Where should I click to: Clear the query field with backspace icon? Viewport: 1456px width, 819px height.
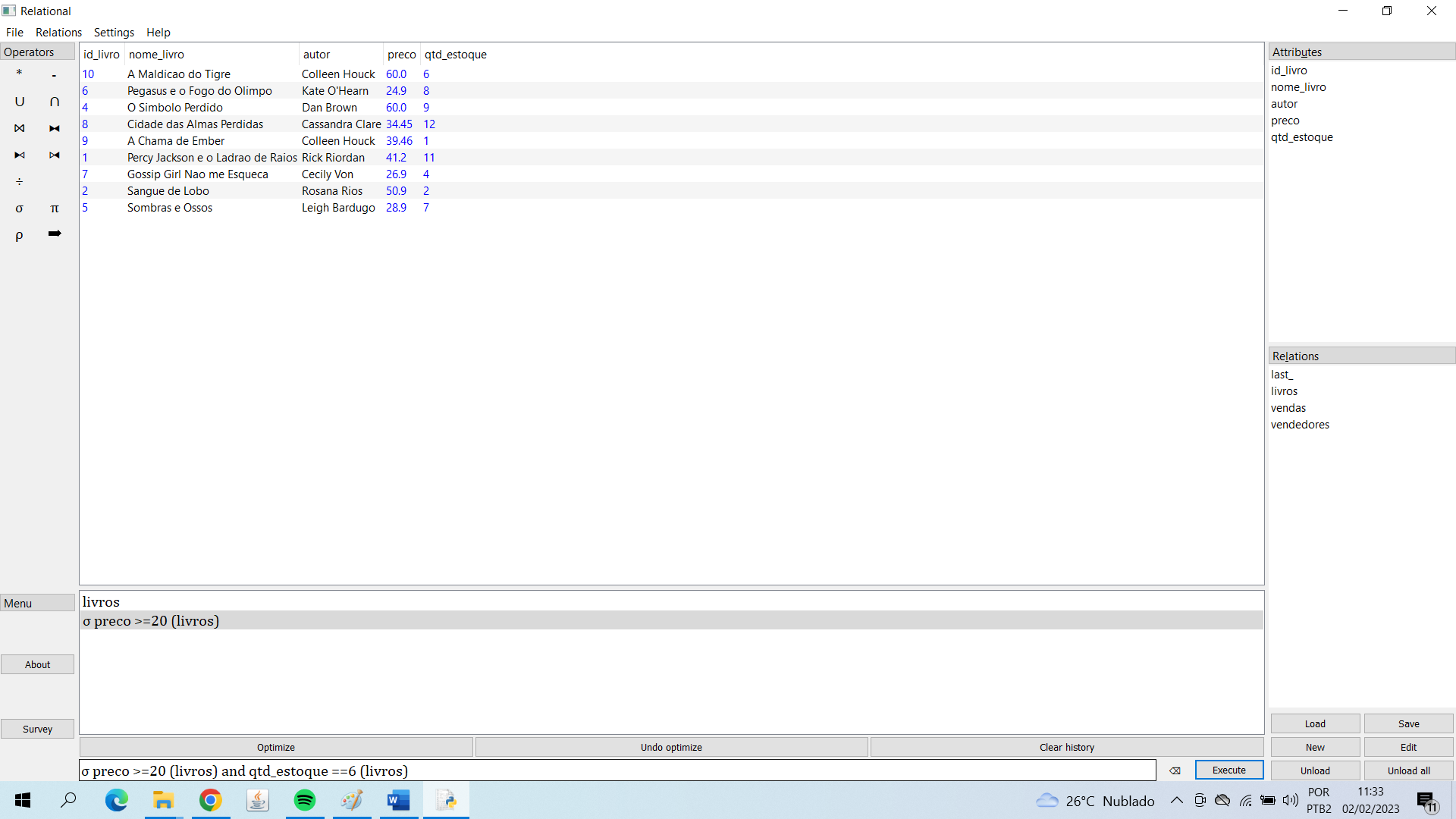coord(1175,770)
